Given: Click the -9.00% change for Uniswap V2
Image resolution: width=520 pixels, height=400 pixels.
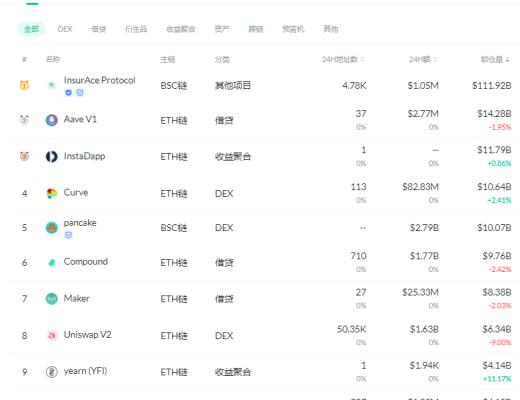Looking at the screenshot, I should 500,343.
